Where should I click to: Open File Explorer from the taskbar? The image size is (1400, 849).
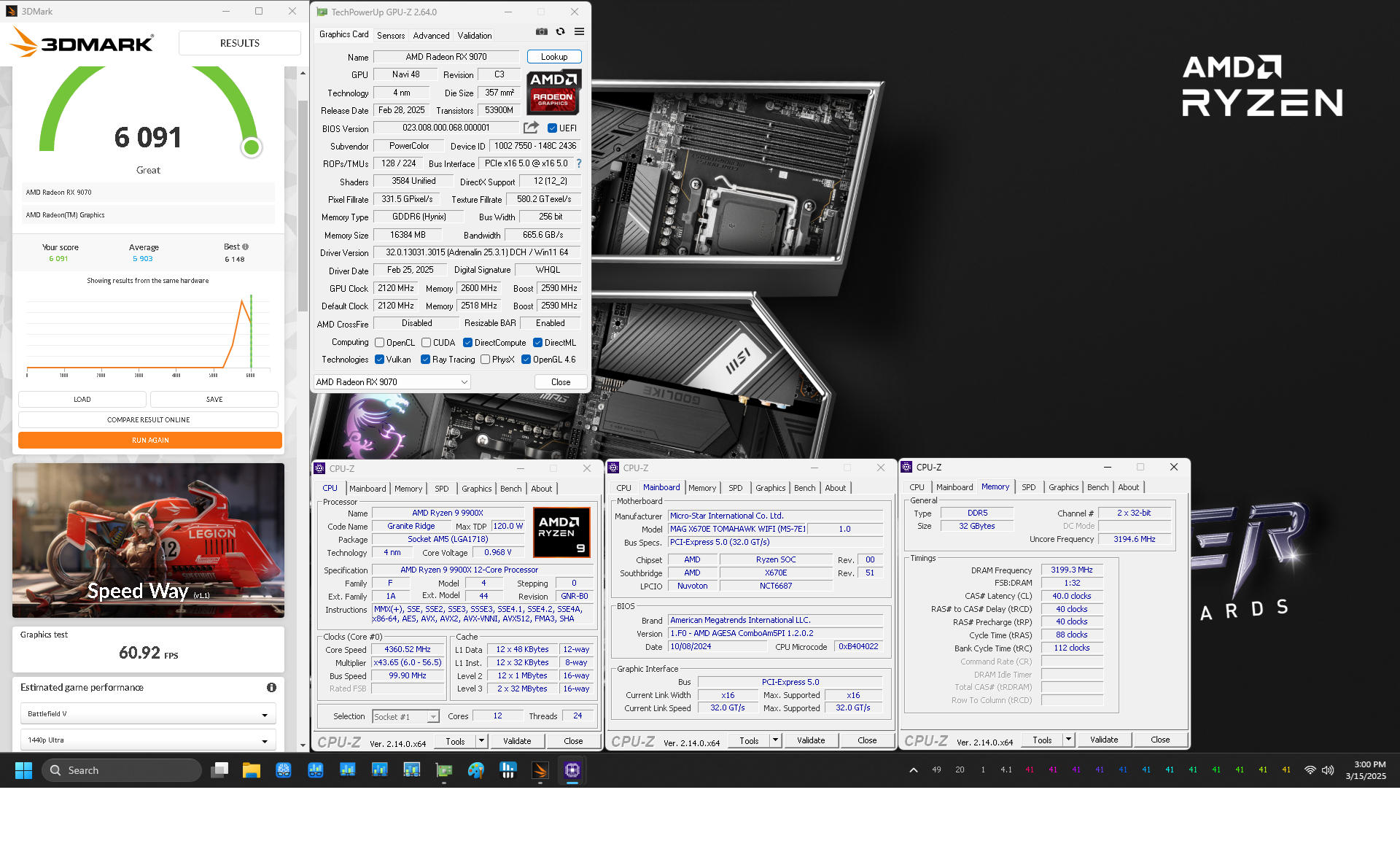(x=252, y=770)
